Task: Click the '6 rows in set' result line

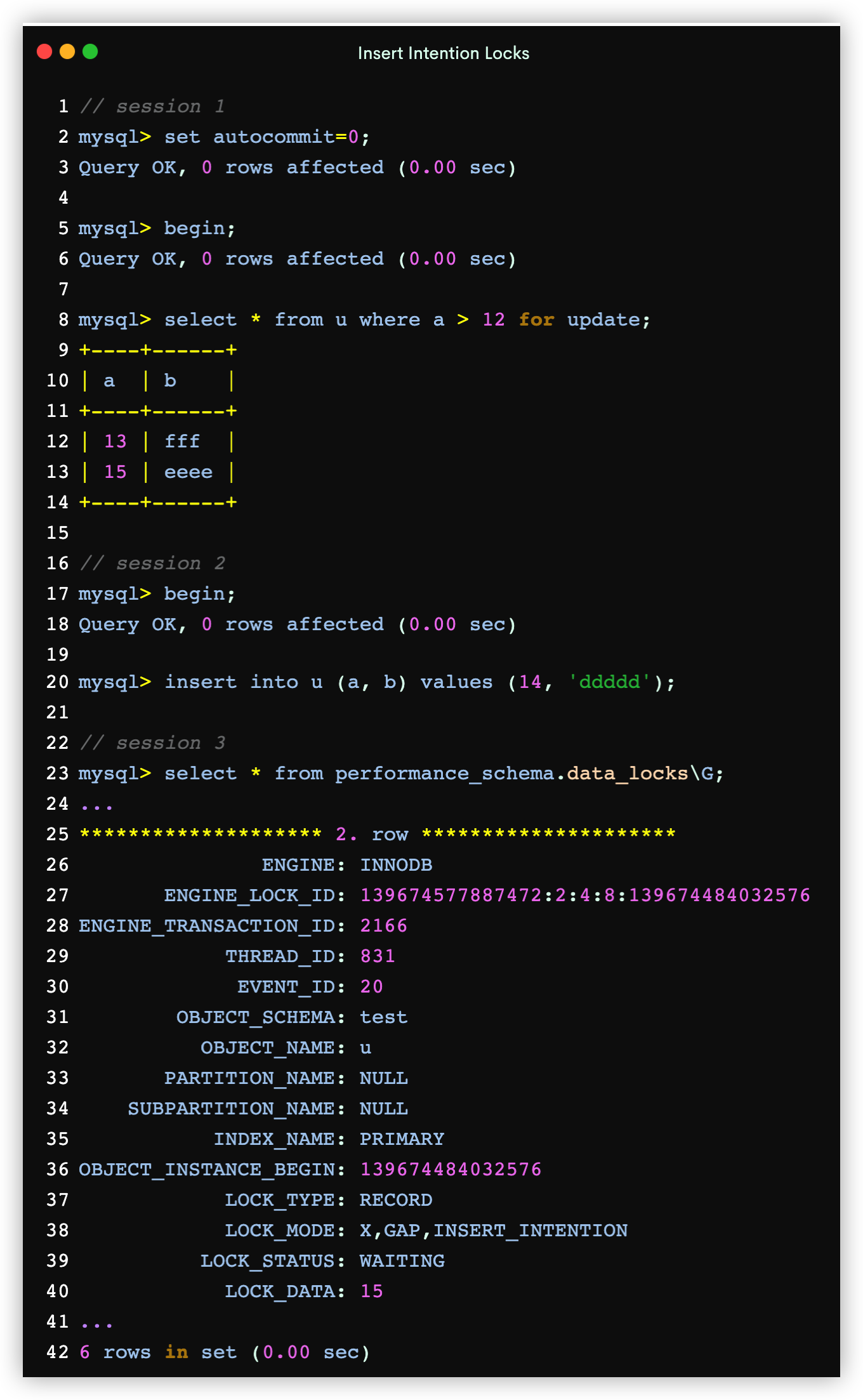Action: click(x=225, y=1352)
